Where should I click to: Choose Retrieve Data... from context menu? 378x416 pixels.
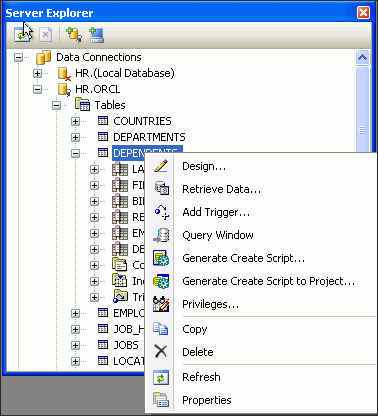(260, 189)
